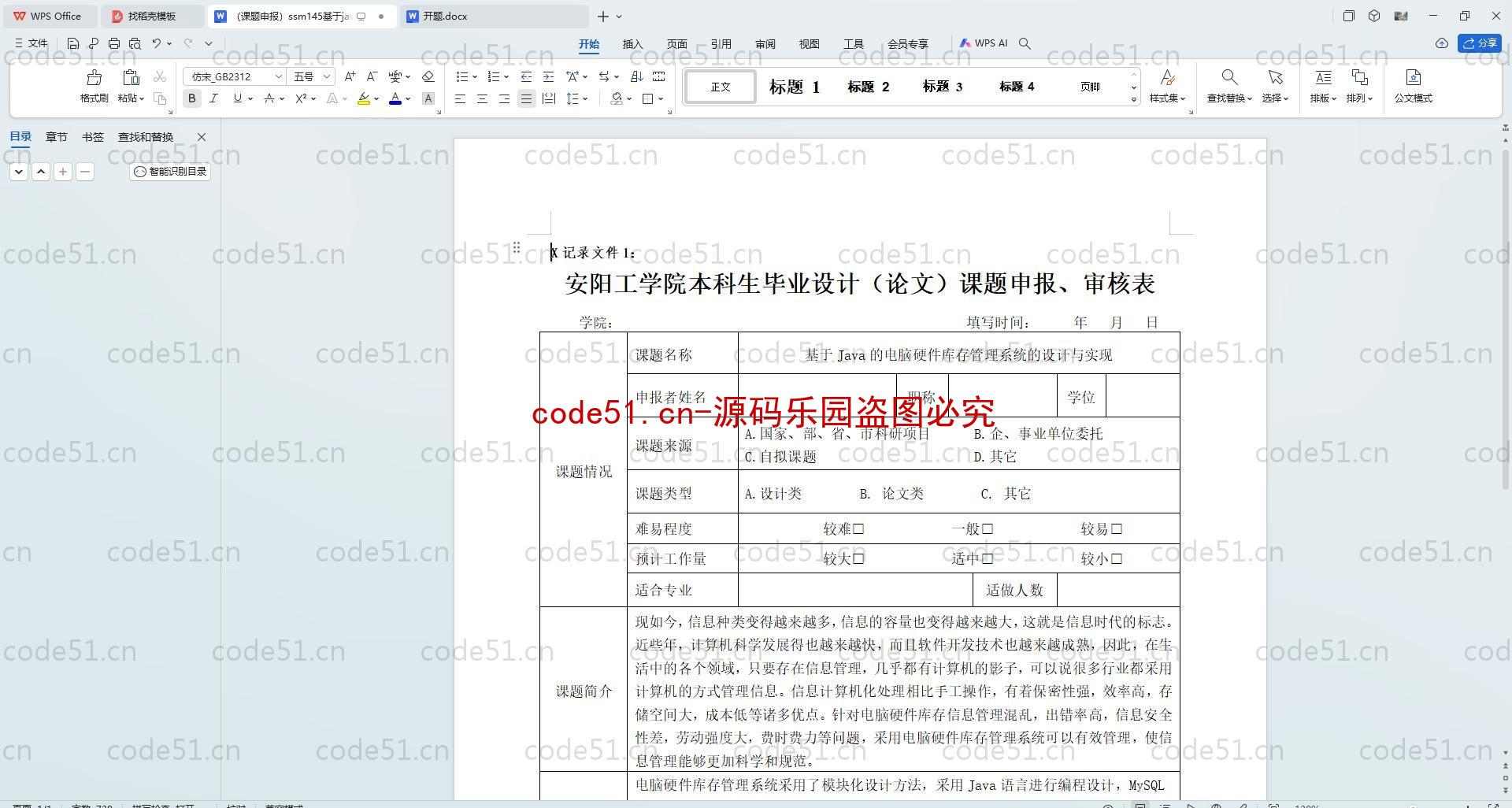Close the navigation pane with X
1512x808 pixels.
(201, 137)
